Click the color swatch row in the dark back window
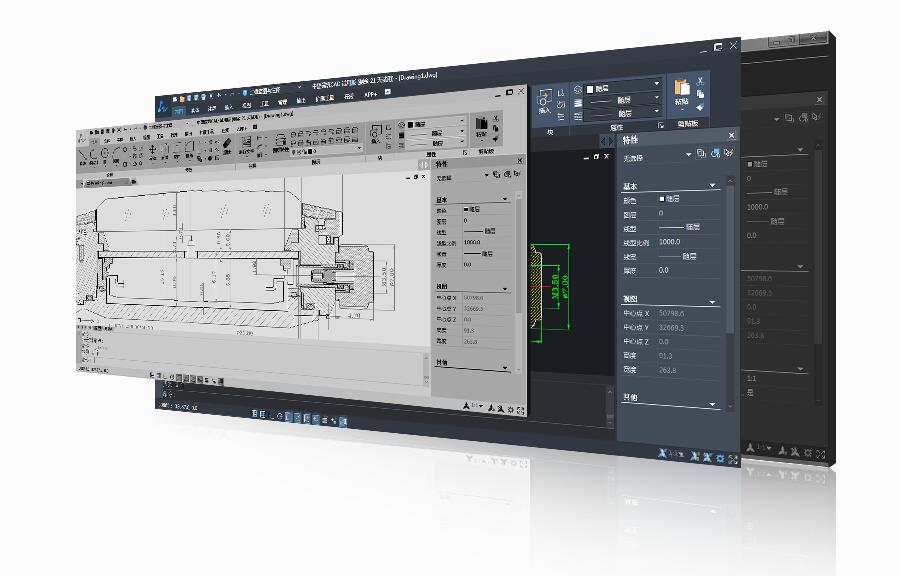This screenshot has width=900, height=576. [757, 164]
